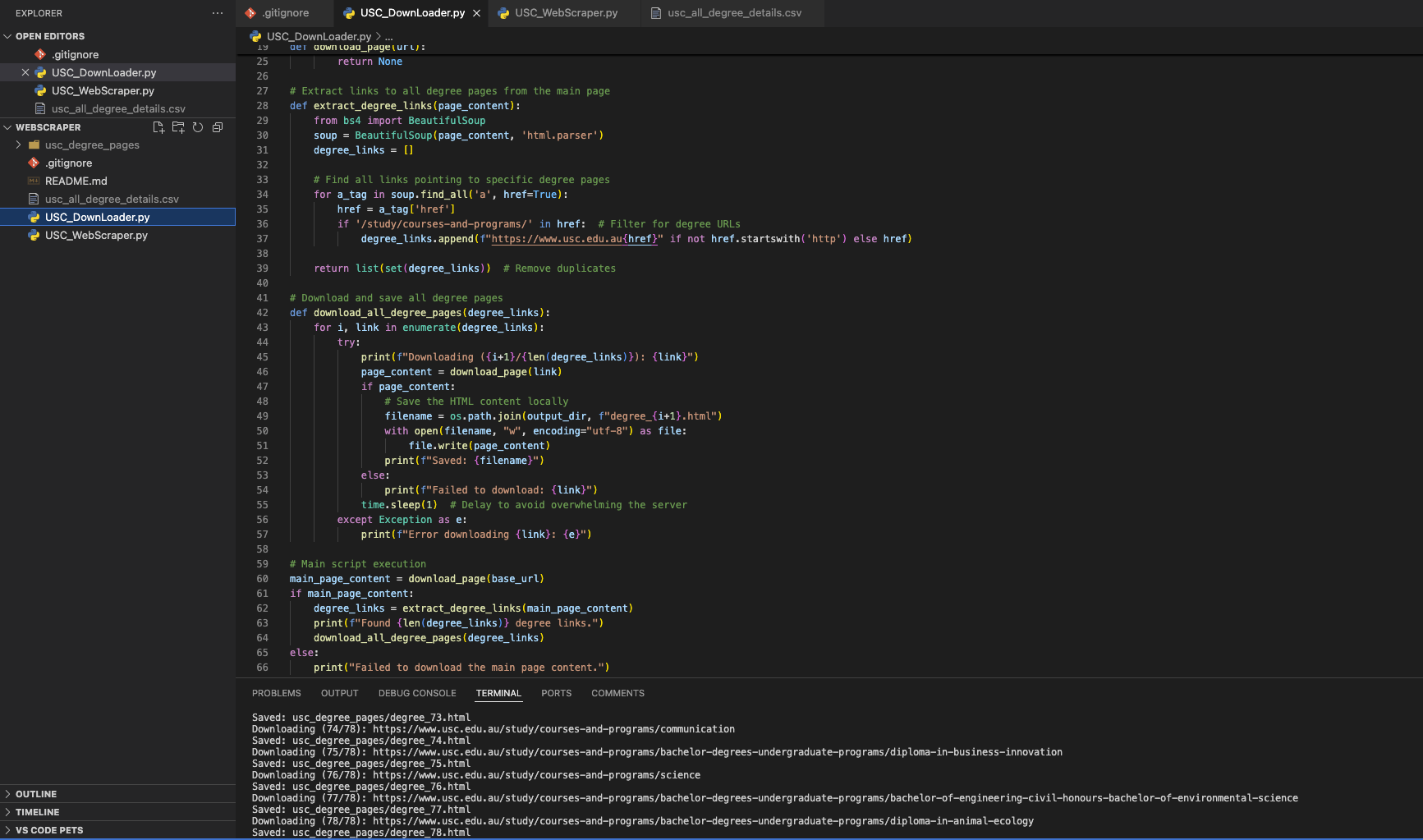The image size is (1423, 840).
Task: Switch to the USC_WebScraper.py editor tab
Action: 565,13
